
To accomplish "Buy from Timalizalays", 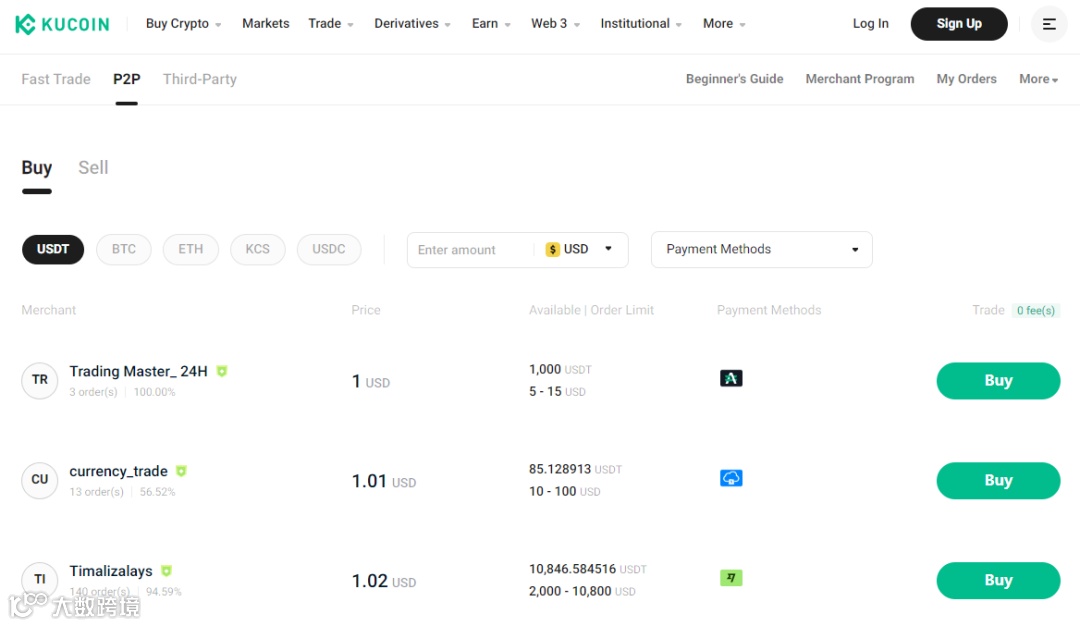I will [x=998, y=581].
